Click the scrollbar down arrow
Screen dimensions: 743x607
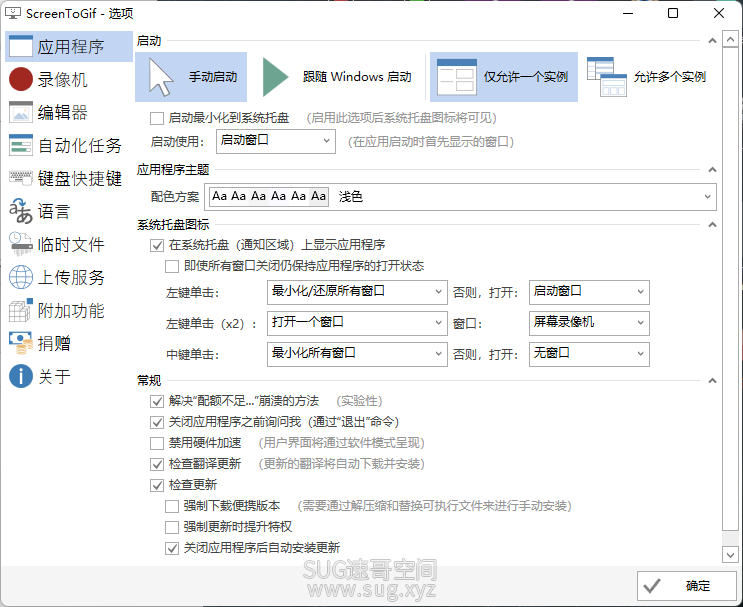730,554
